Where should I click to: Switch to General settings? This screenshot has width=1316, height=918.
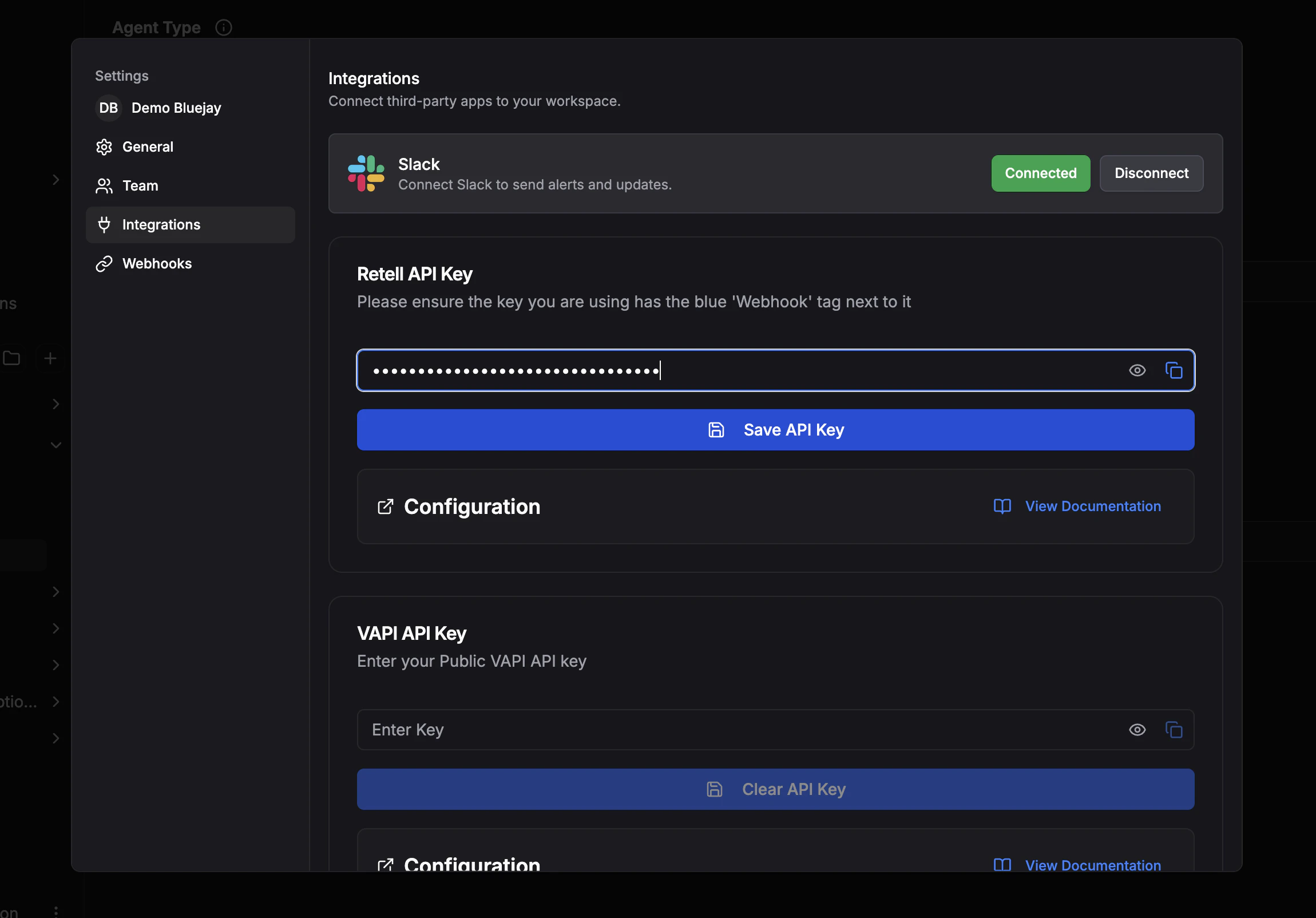(x=147, y=147)
